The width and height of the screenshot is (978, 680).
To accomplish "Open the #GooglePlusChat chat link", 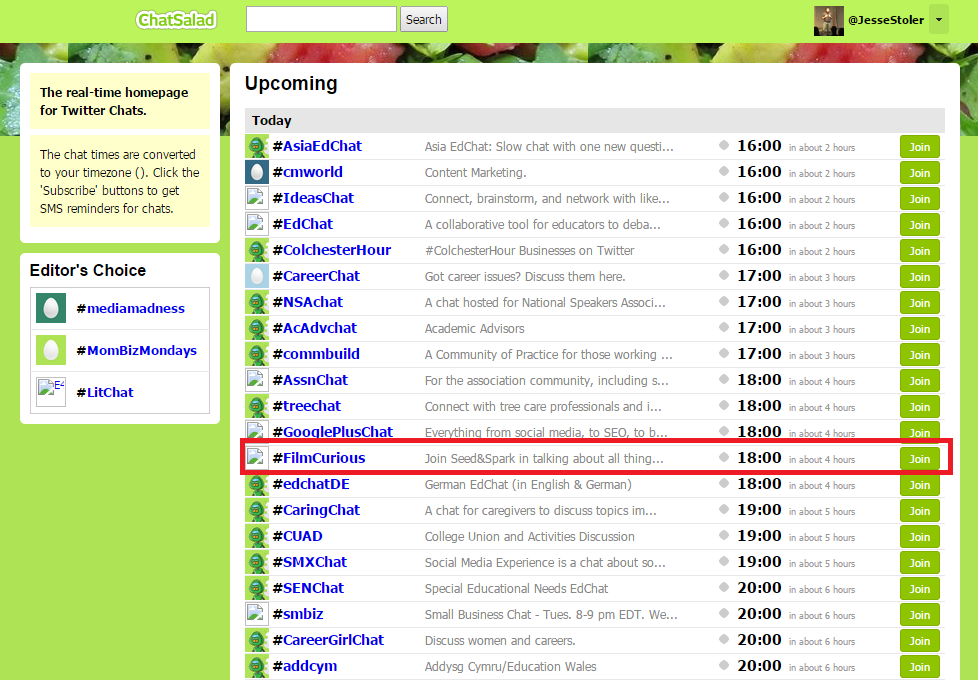I will [332, 432].
